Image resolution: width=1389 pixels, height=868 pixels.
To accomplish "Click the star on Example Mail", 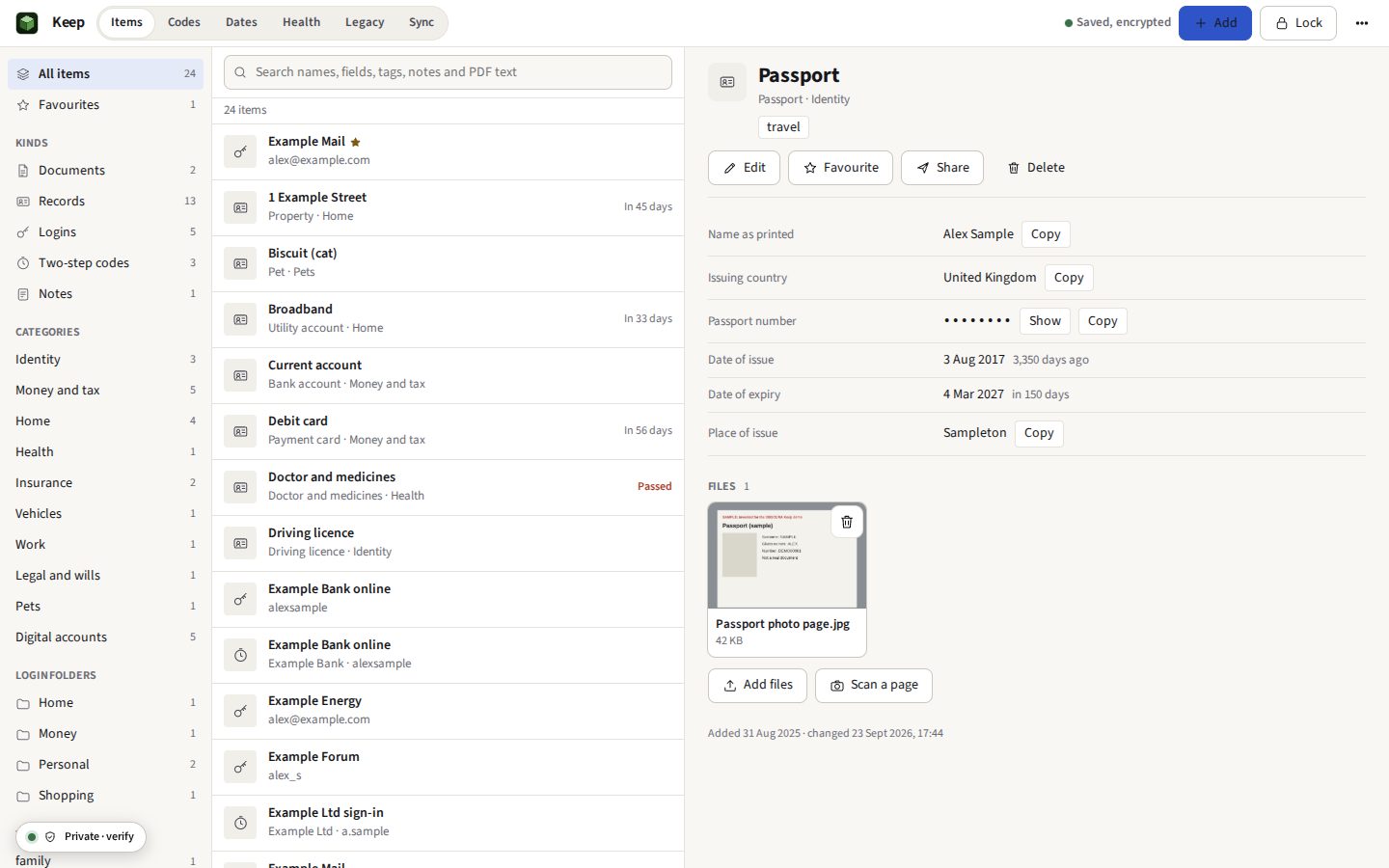I will (x=355, y=142).
